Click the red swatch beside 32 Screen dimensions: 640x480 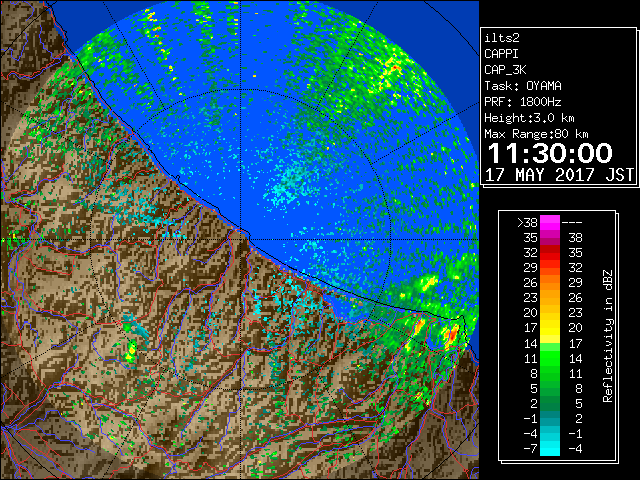pyautogui.click(x=550, y=253)
